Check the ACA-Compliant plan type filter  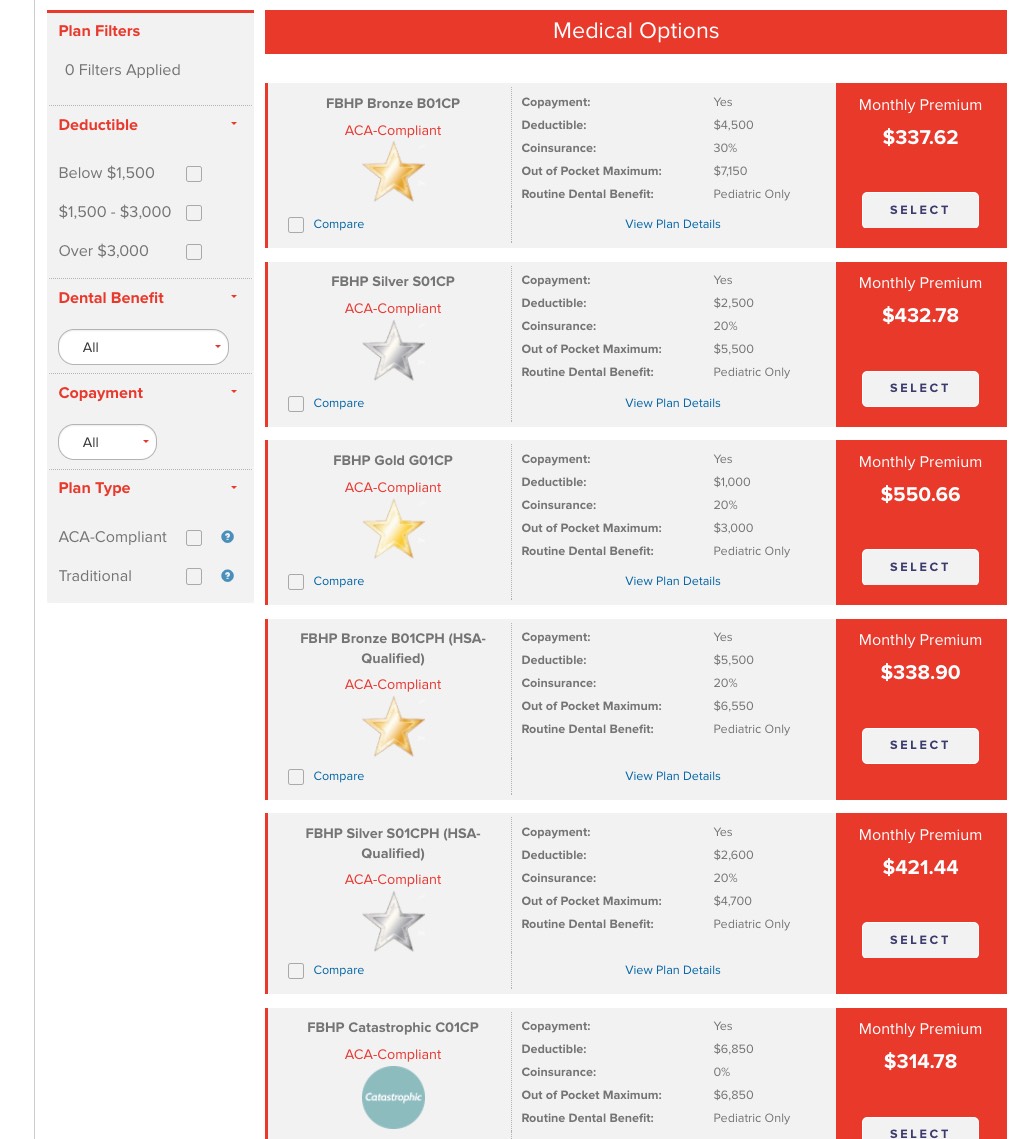coord(194,538)
